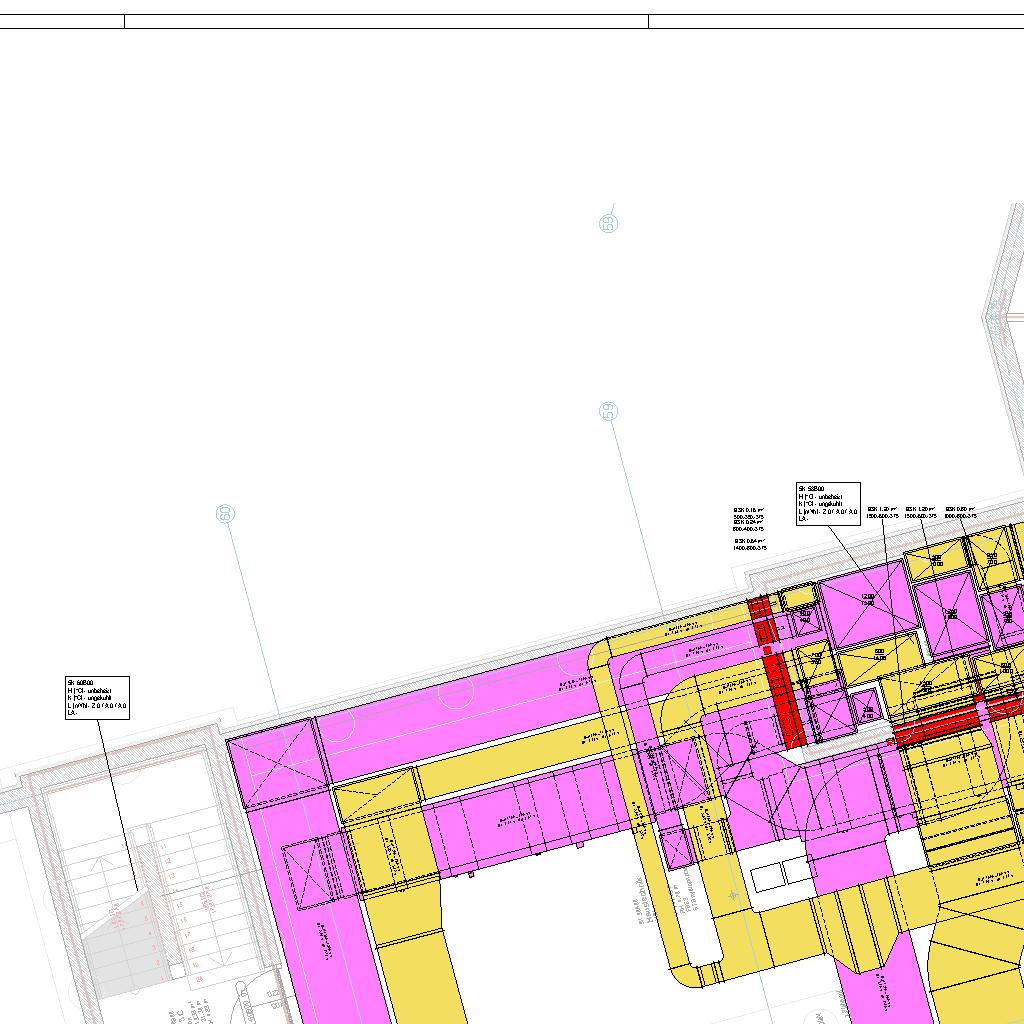Click the 'BSK 0.84 m²' label text
This screenshot has height=1024, width=1024.
point(750,541)
